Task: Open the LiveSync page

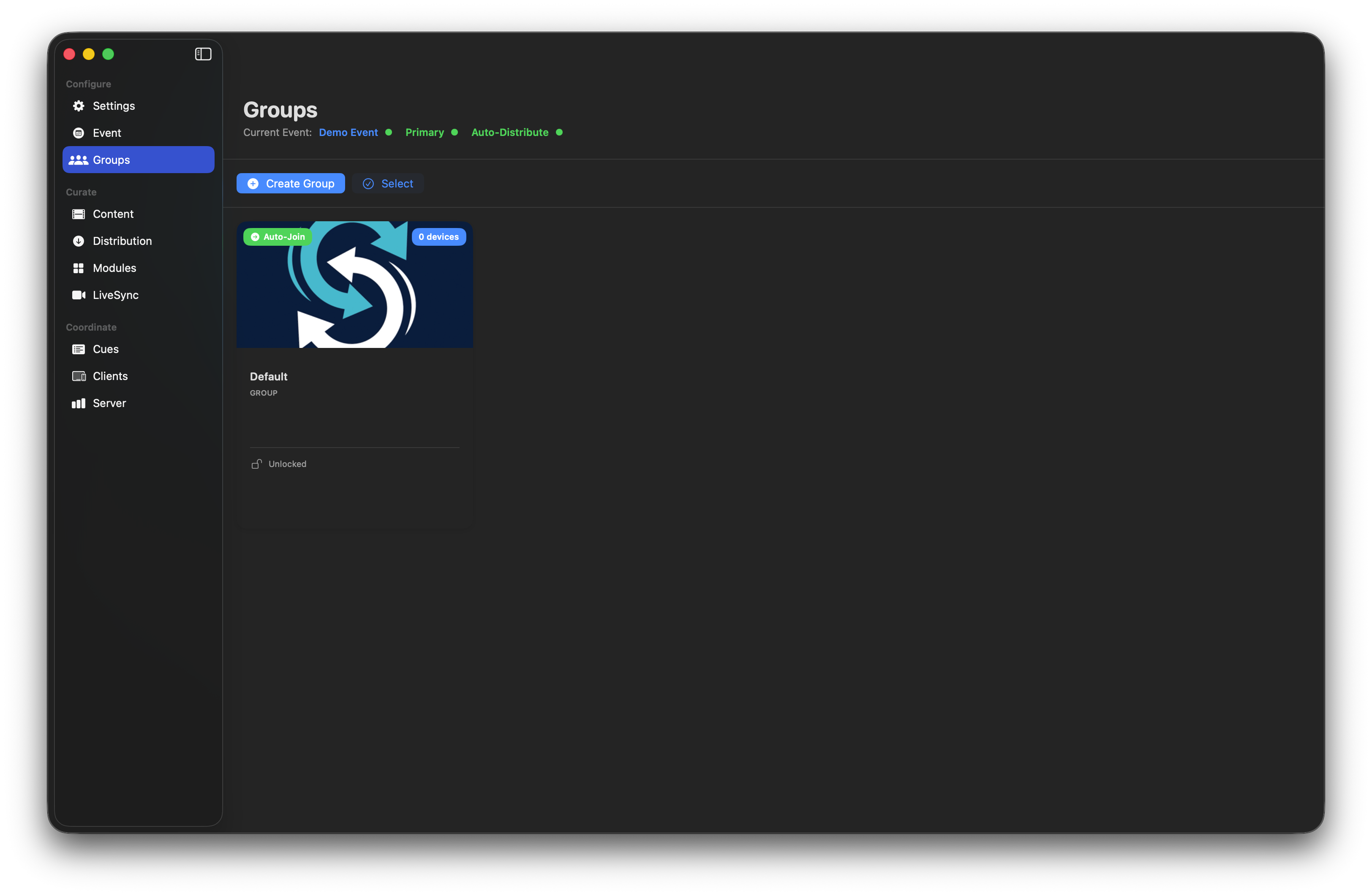Action: tap(139, 295)
